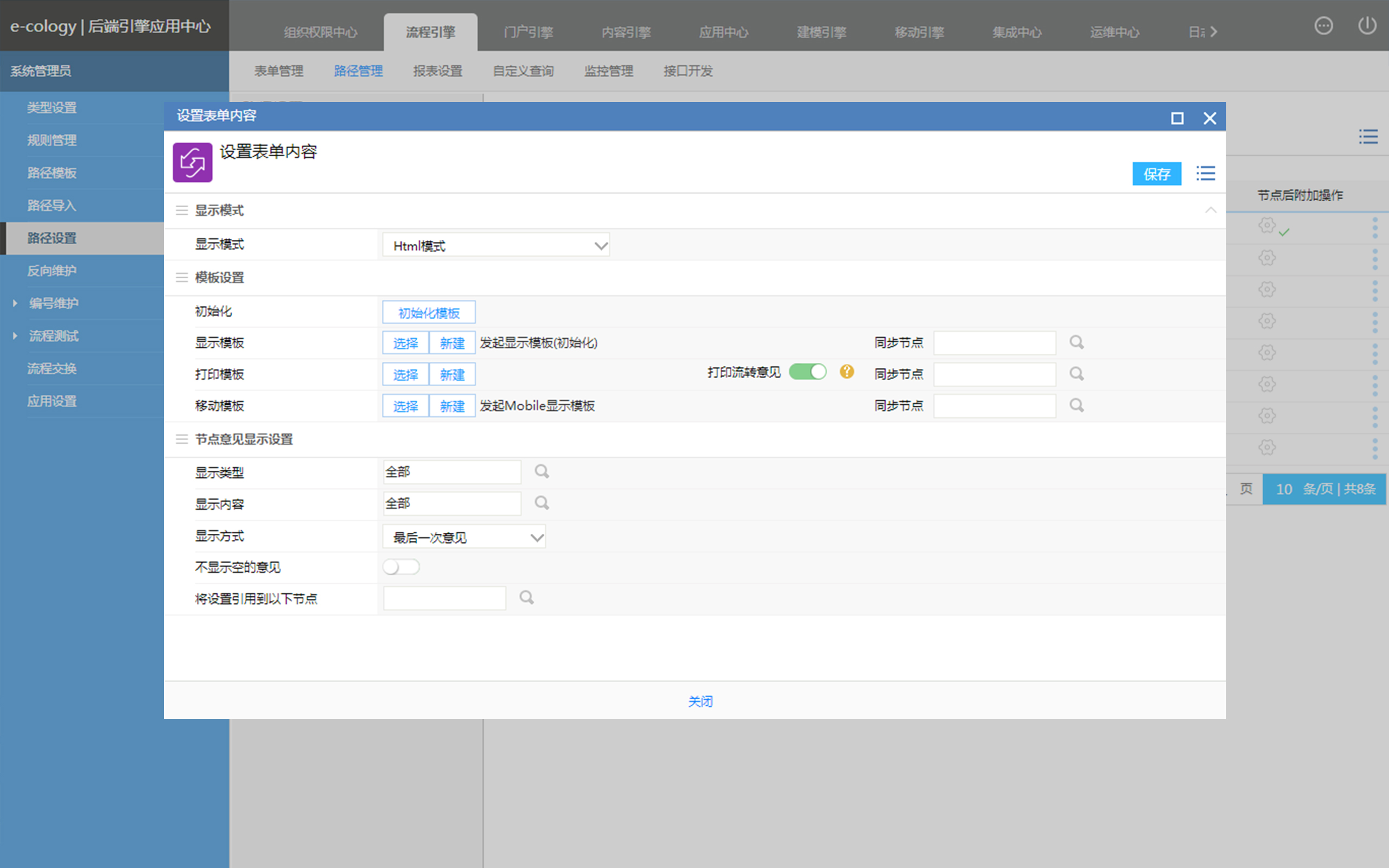Collapse the 显示模式 section with the chevron

(x=1210, y=210)
